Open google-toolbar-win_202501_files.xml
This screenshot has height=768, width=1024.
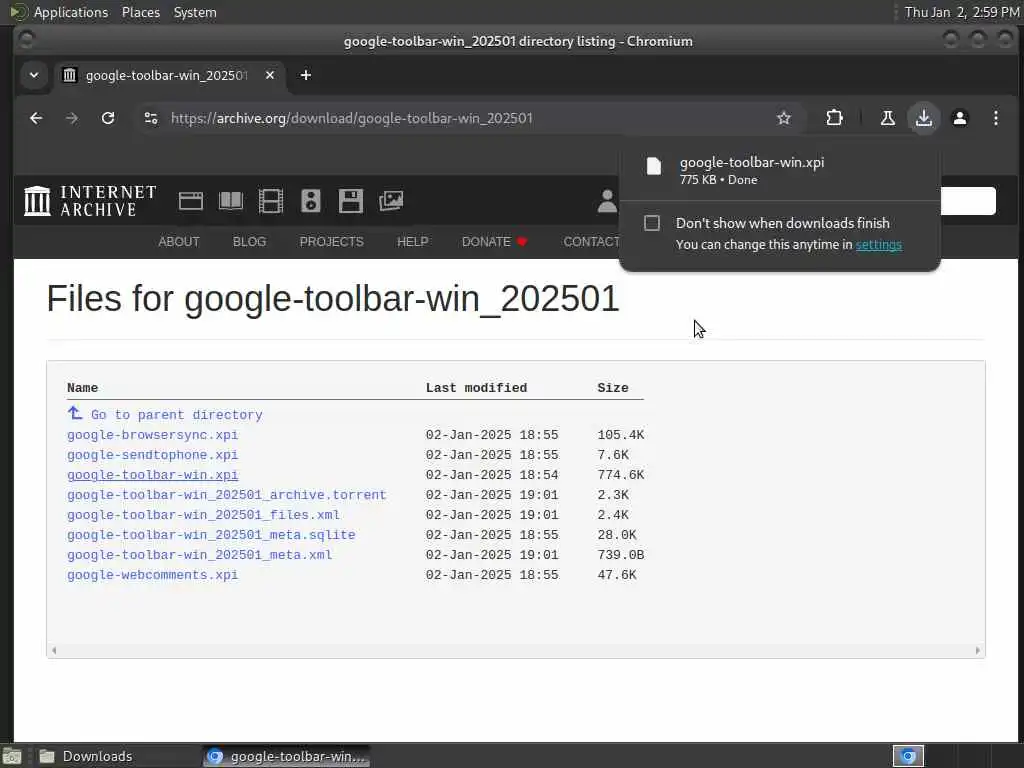(x=203, y=515)
